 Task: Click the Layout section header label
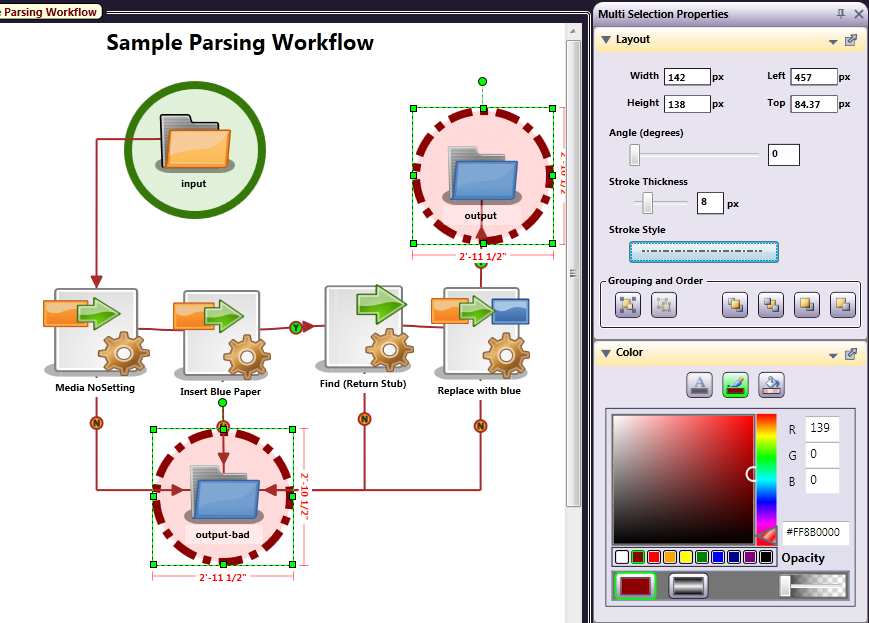coord(633,39)
